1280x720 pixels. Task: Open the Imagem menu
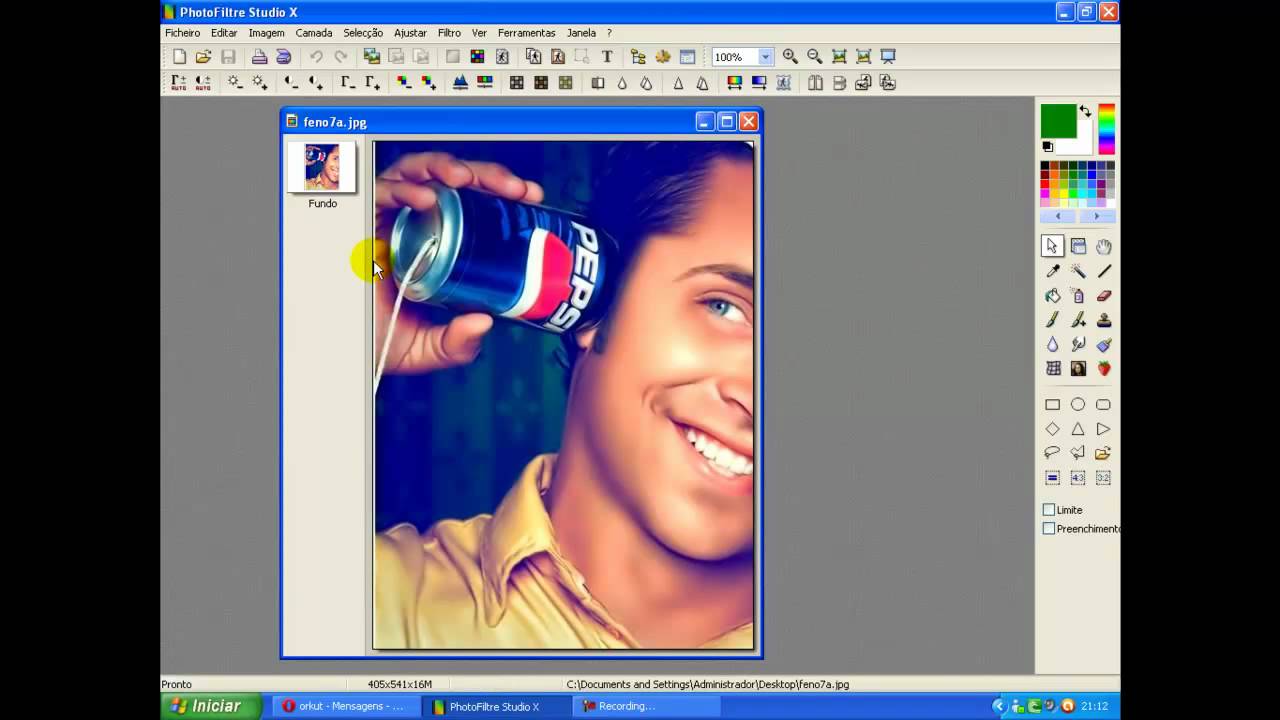[x=267, y=33]
